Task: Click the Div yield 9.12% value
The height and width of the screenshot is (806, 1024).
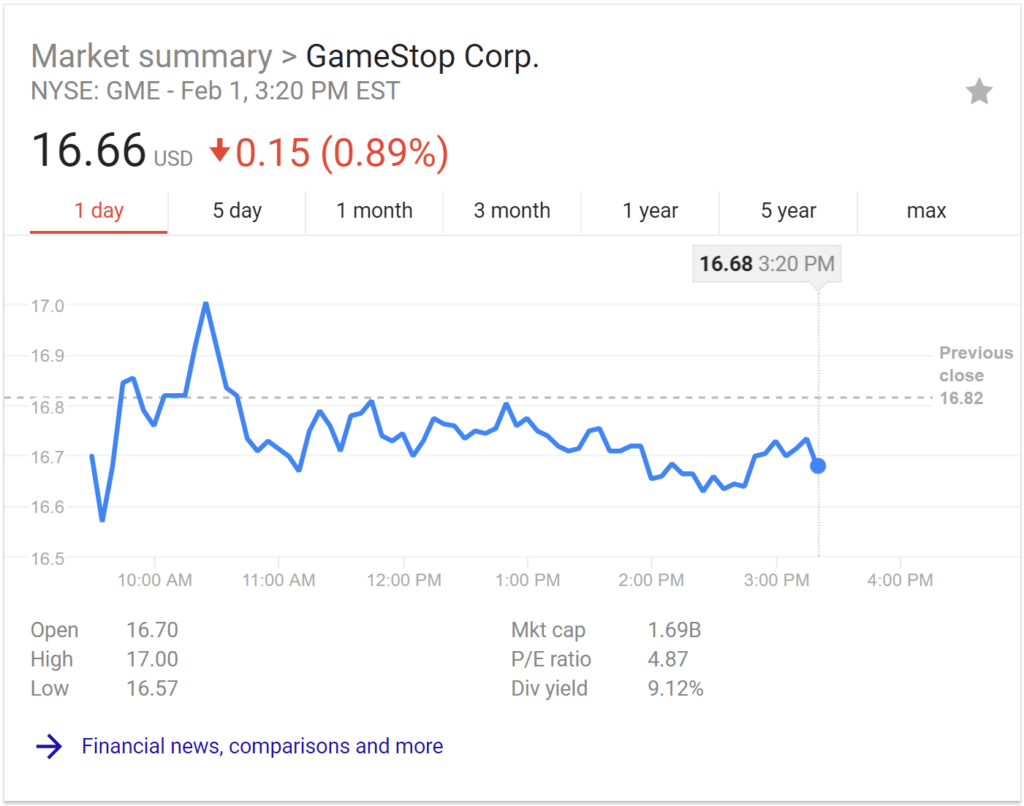Action: point(675,688)
